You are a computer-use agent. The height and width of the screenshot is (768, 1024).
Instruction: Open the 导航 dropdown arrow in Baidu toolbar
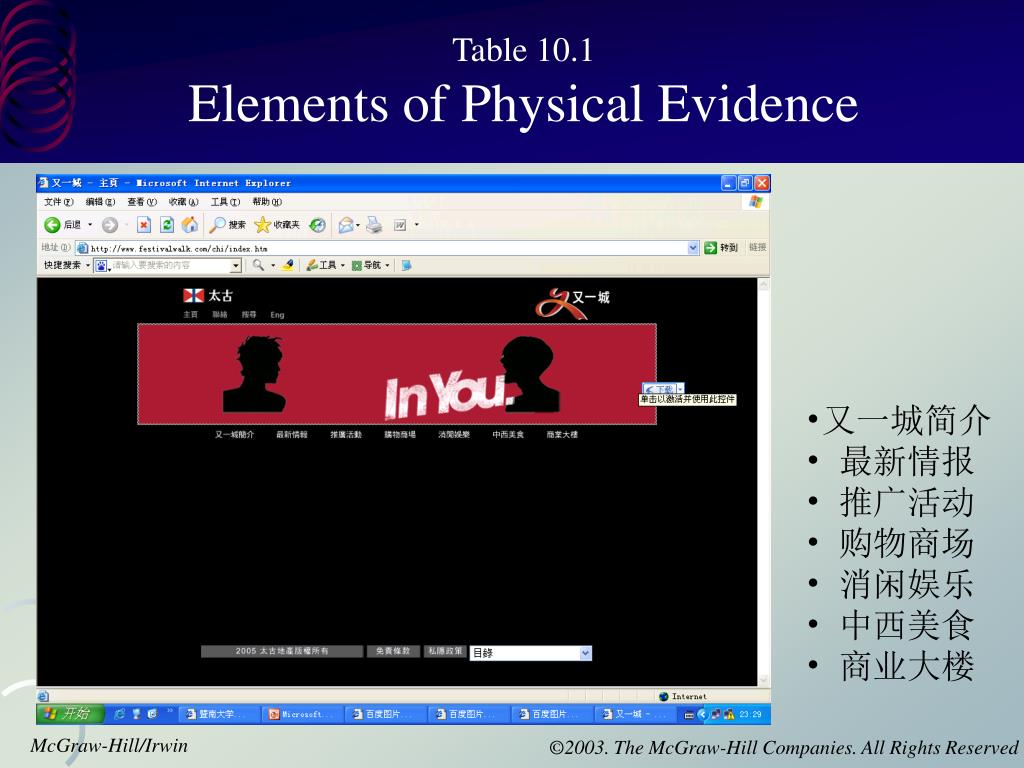[387, 265]
